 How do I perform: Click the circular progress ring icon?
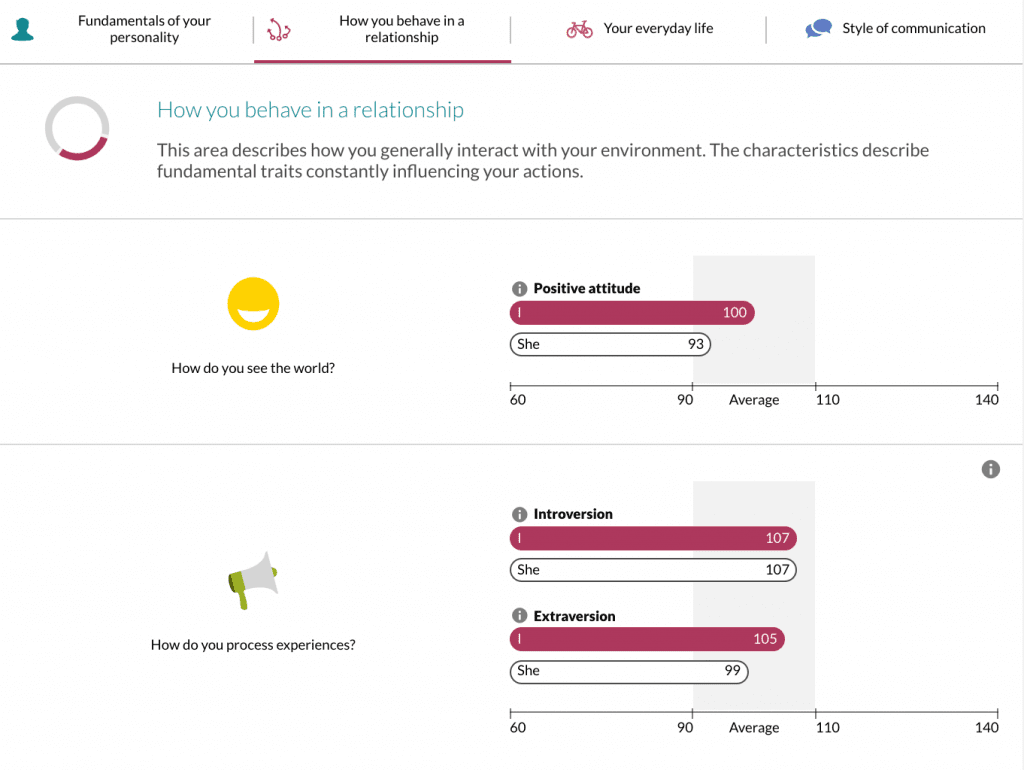(x=77, y=128)
